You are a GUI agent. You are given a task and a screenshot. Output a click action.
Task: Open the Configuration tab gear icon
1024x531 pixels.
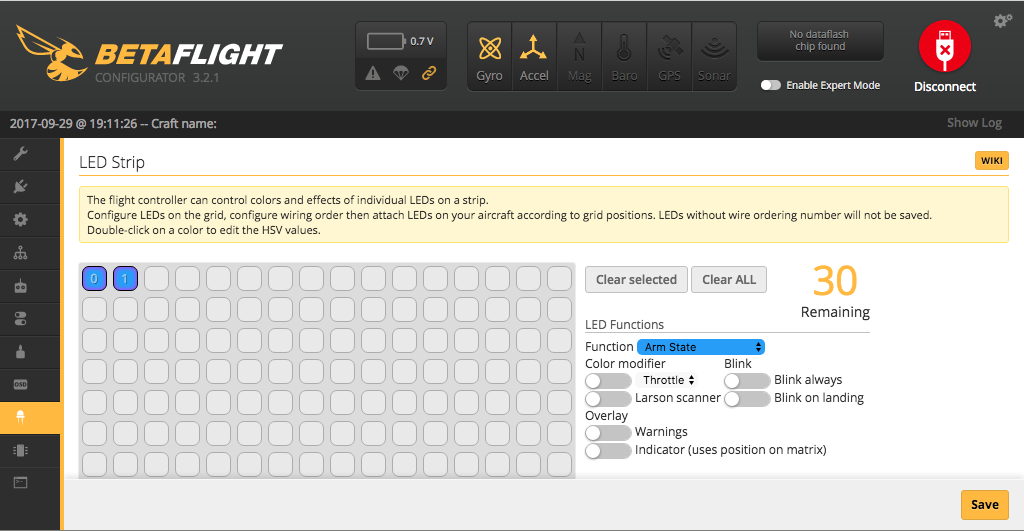[x=20, y=219]
